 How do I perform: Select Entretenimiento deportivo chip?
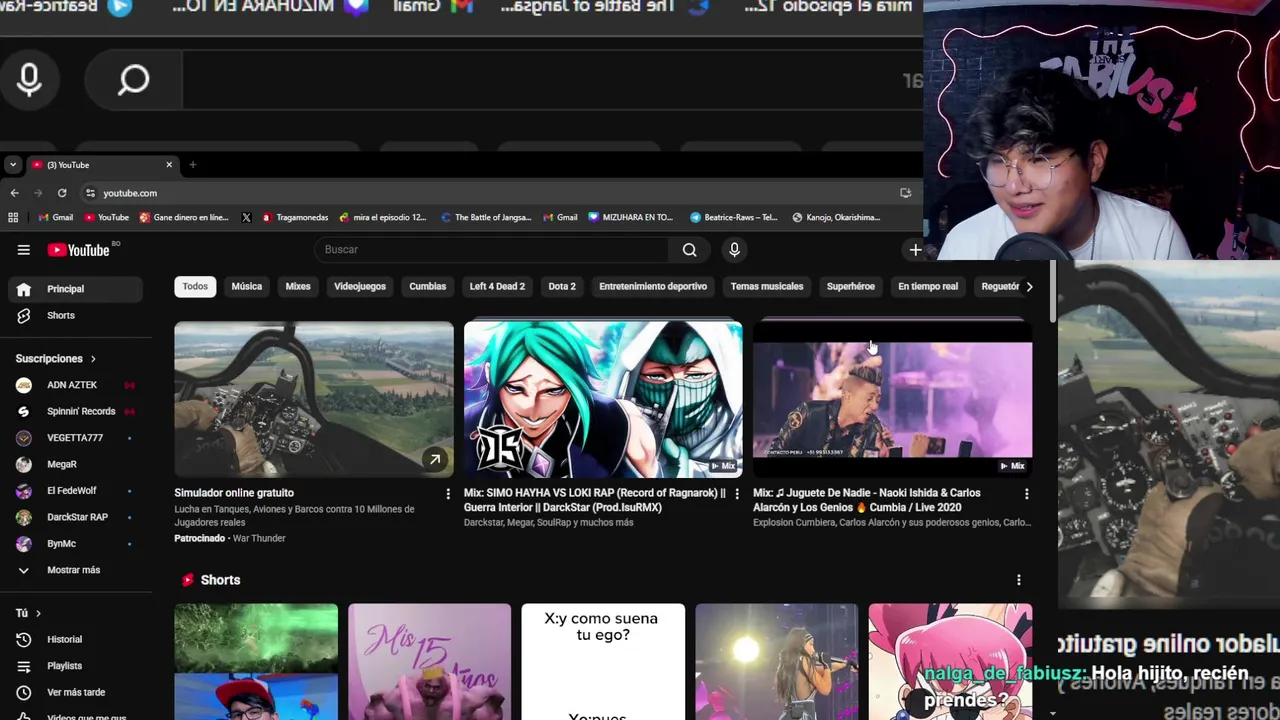pos(653,287)
